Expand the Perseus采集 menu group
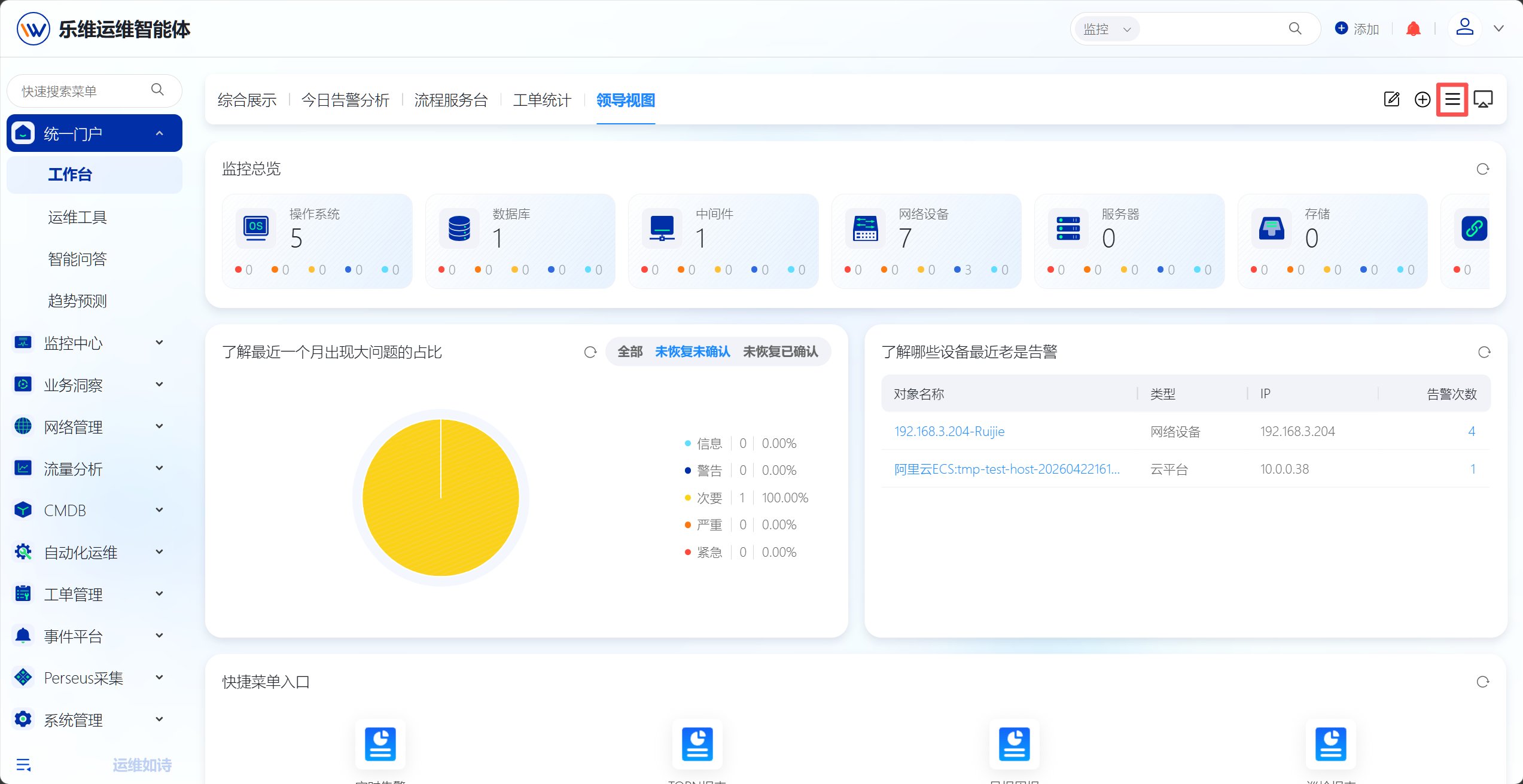Viewport: 1523px width, 784px height. (x=95, y=678)
